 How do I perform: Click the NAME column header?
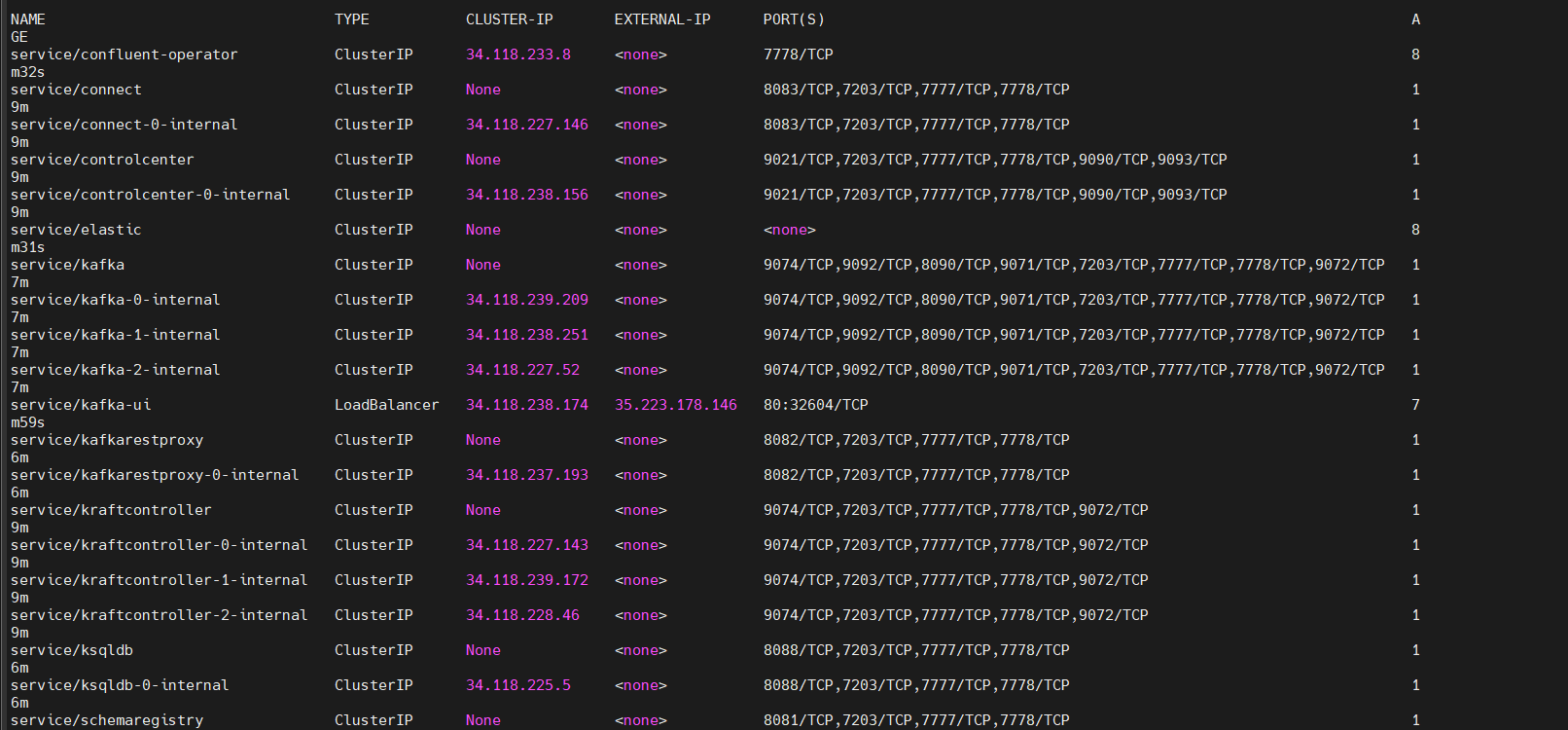point(28,19)
